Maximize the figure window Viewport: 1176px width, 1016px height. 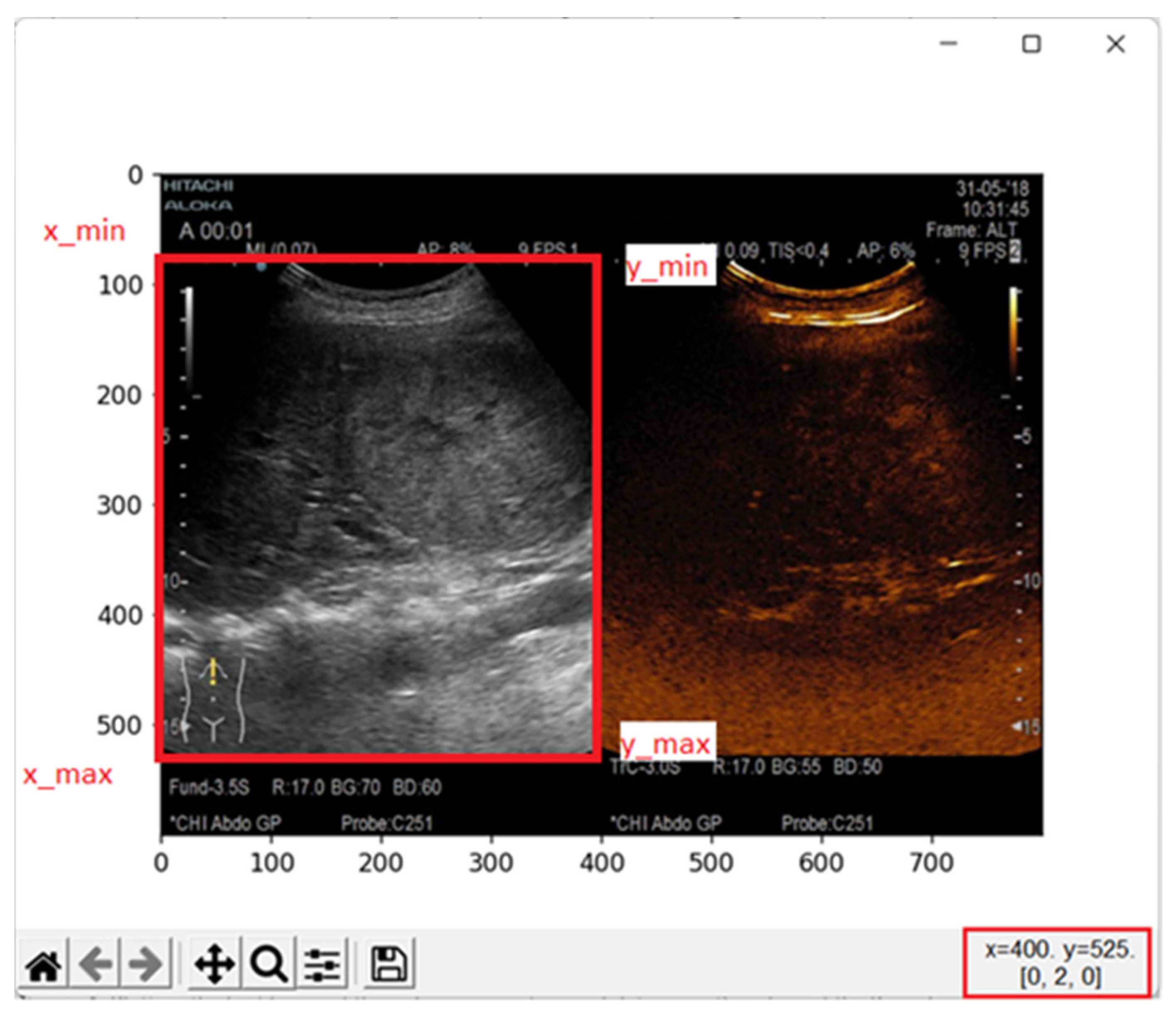pyautogui.click(x=1031, y=44)
